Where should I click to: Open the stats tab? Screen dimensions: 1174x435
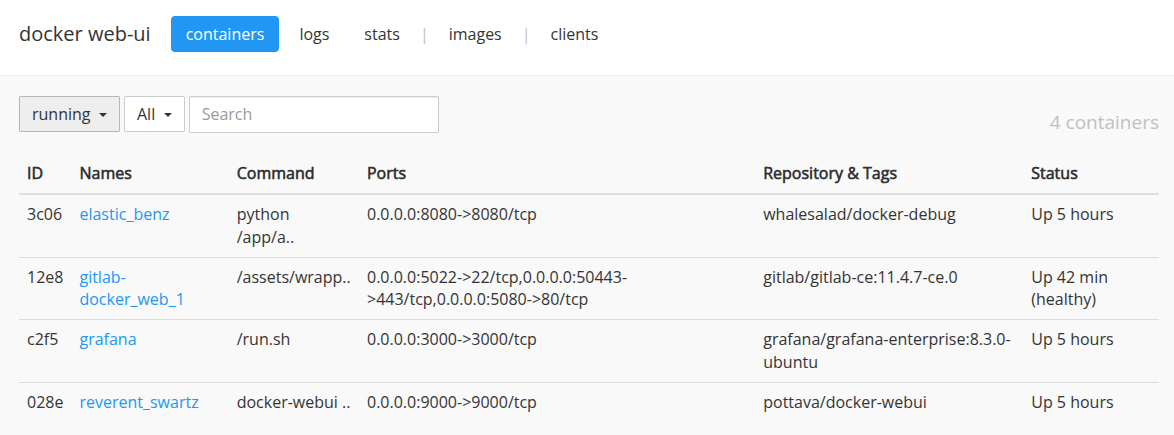382,34
